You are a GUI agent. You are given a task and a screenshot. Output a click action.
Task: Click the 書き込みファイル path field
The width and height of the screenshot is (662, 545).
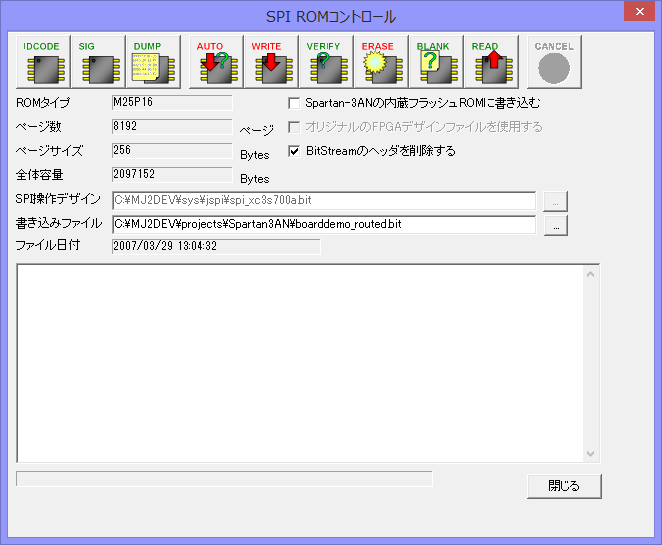click(323, 225)
